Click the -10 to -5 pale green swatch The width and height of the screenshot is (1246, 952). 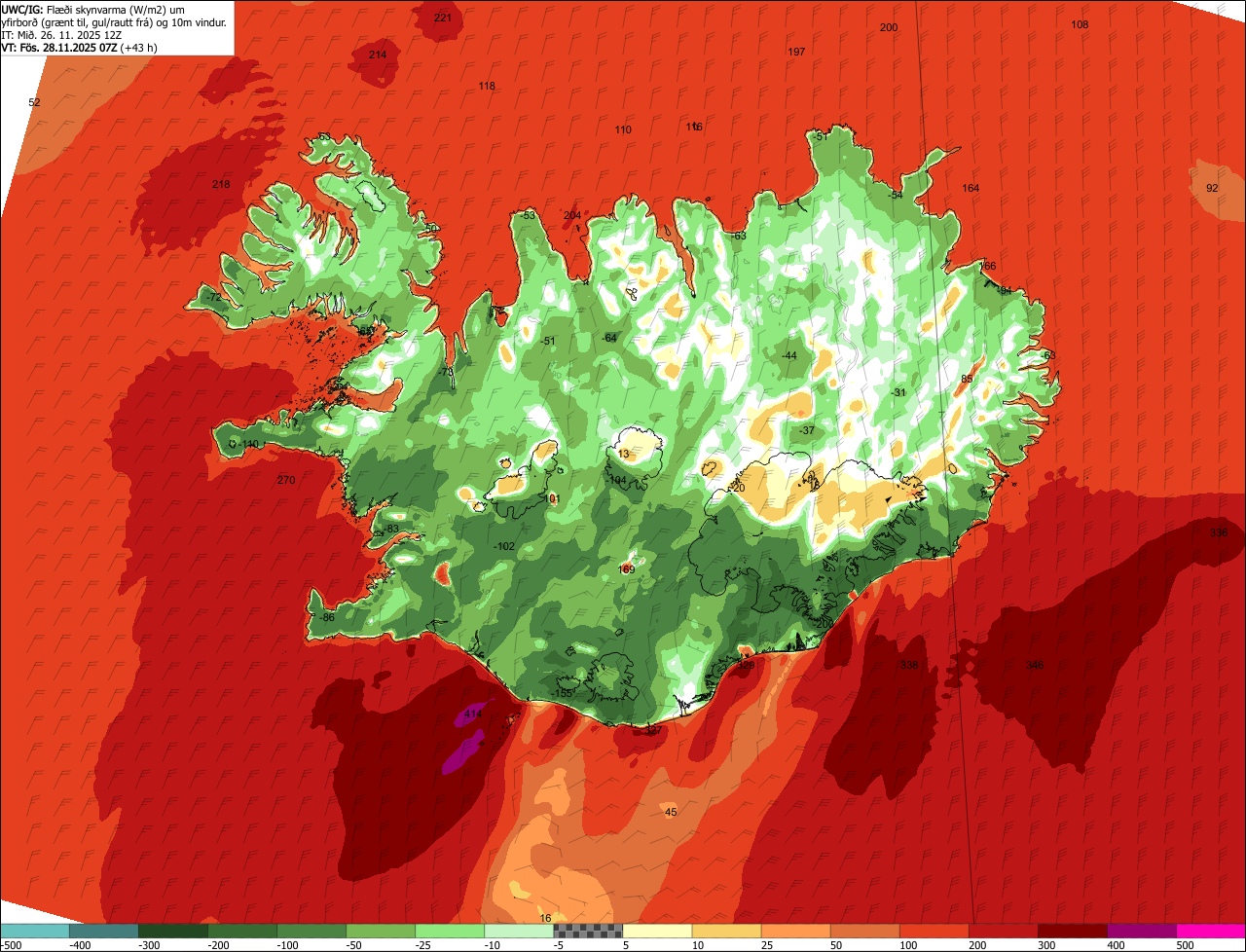[x=518, y=931]
